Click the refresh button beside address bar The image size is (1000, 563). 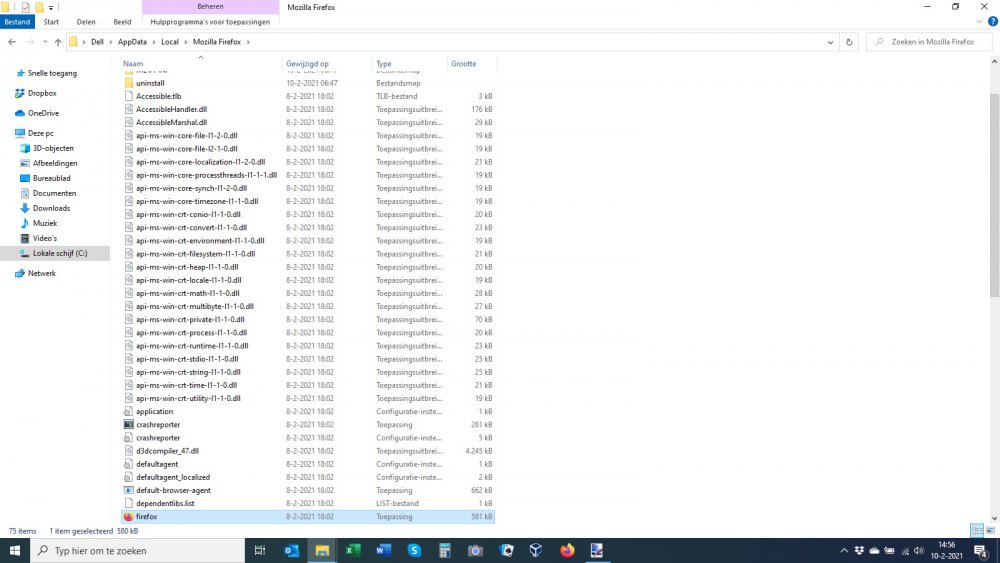849,42
